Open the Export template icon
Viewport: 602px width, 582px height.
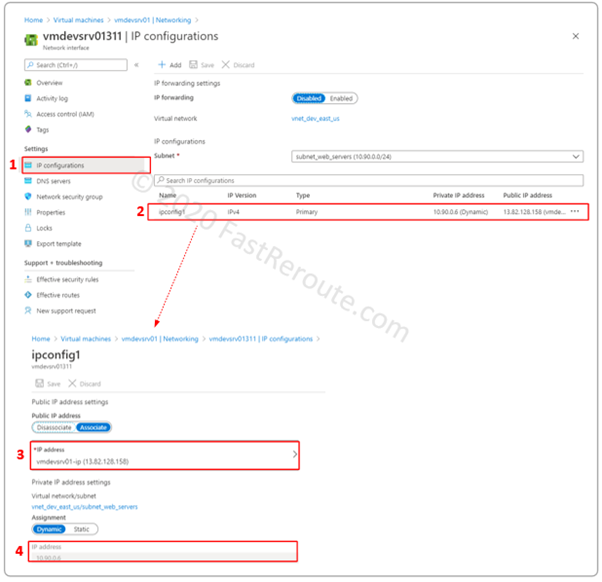click(x=28, y=243)
